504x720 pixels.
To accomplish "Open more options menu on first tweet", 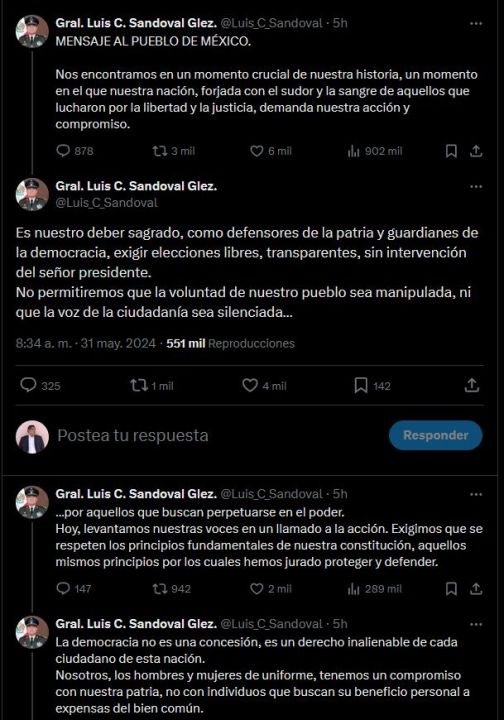I will [x=476, y=23].
